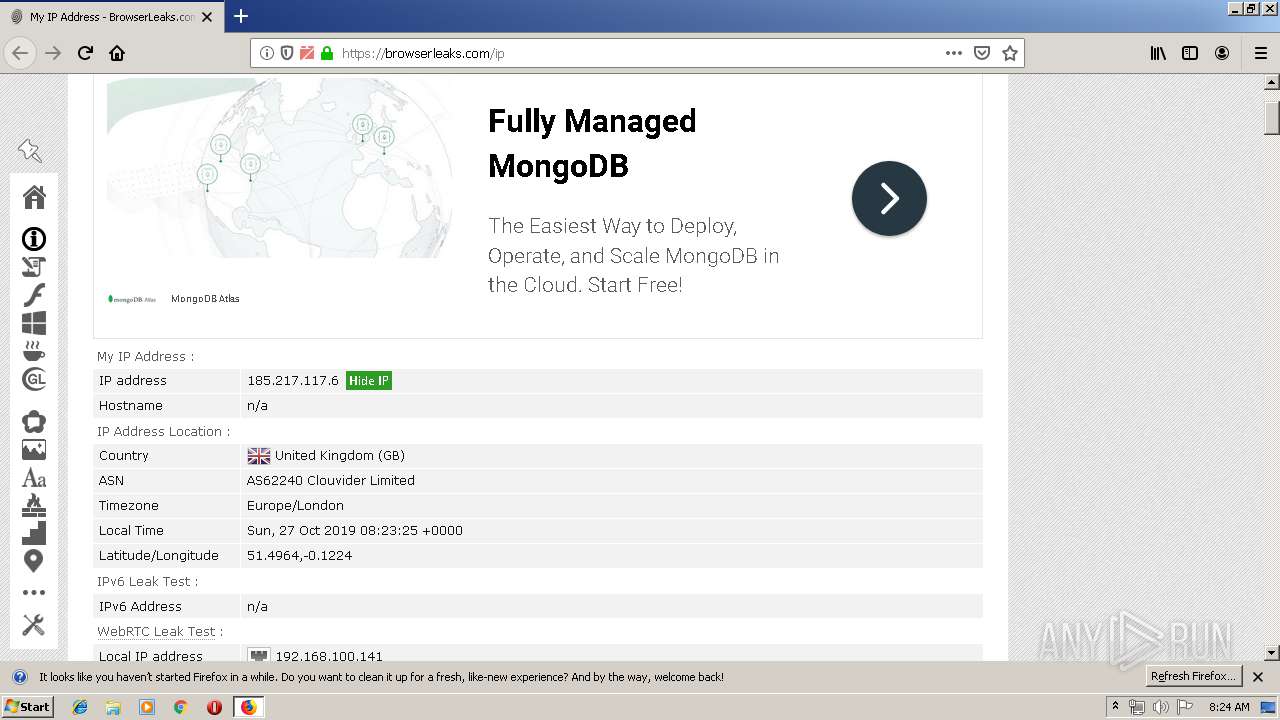Open the IP address info icon in sidebar
1280x720 pixels.
tap(34, 239)
